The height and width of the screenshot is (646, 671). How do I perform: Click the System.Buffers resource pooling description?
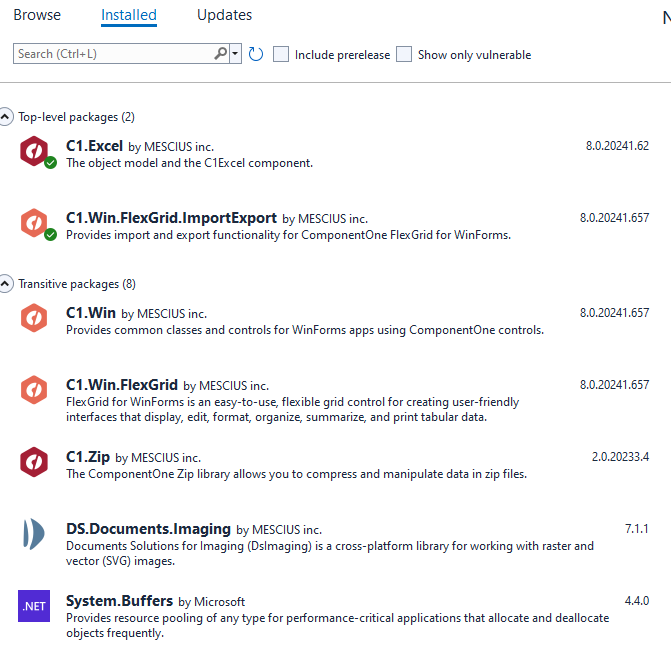pyautogui.click(x=338, y=625)
